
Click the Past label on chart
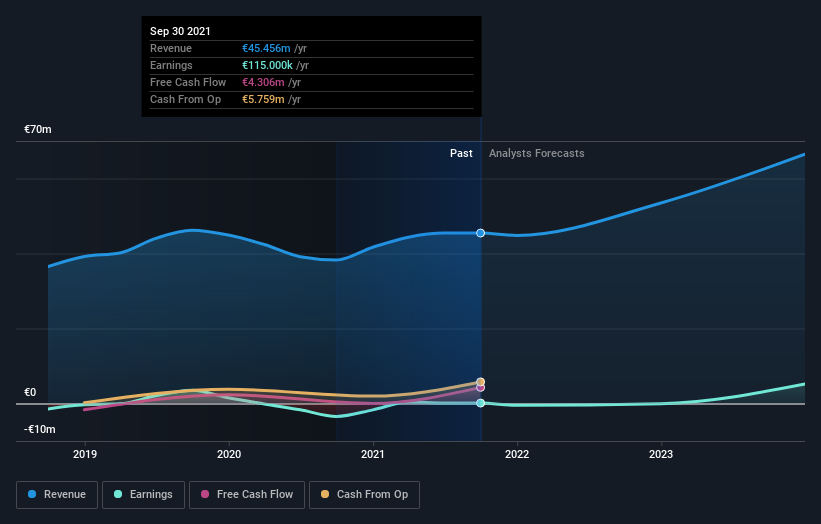coord(461,153)
